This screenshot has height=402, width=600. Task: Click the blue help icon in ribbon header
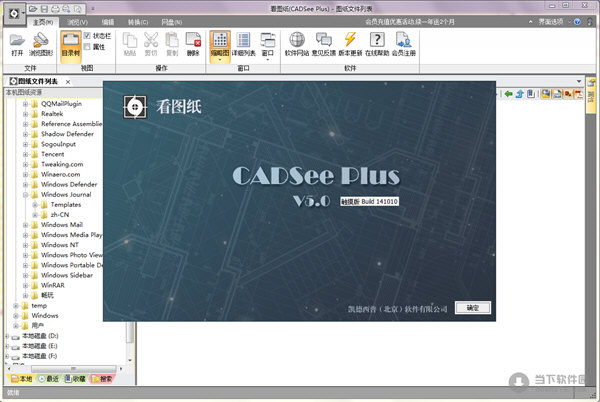pos(577,22)
